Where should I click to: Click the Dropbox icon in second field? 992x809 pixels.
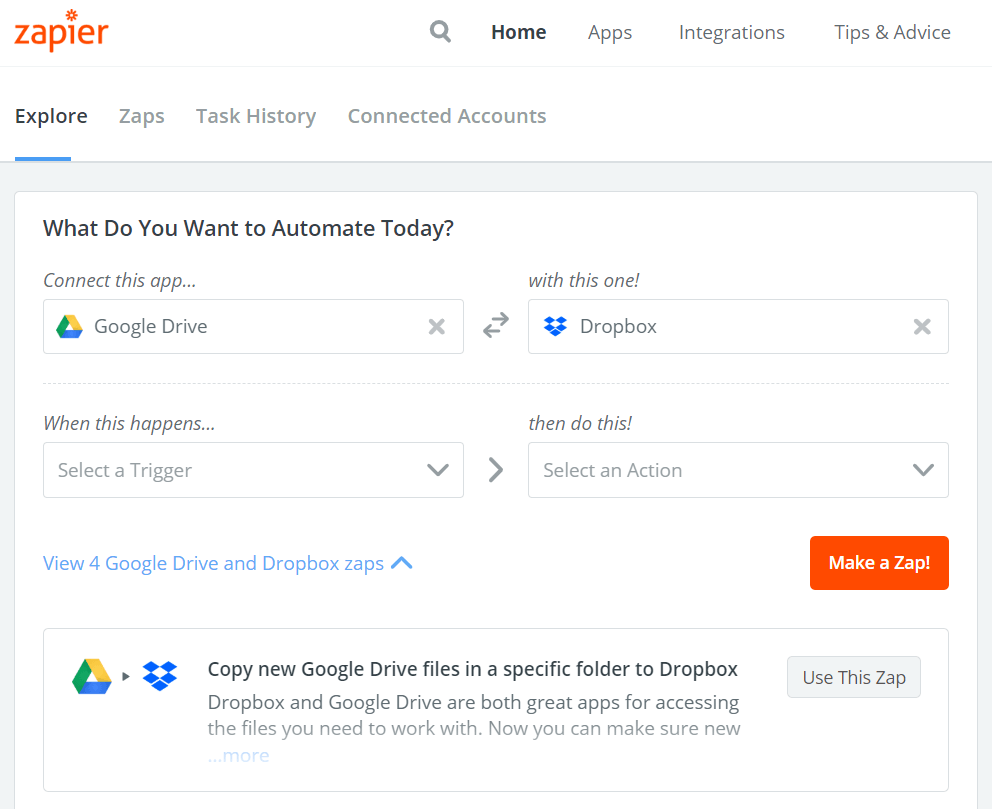[555, 326]
